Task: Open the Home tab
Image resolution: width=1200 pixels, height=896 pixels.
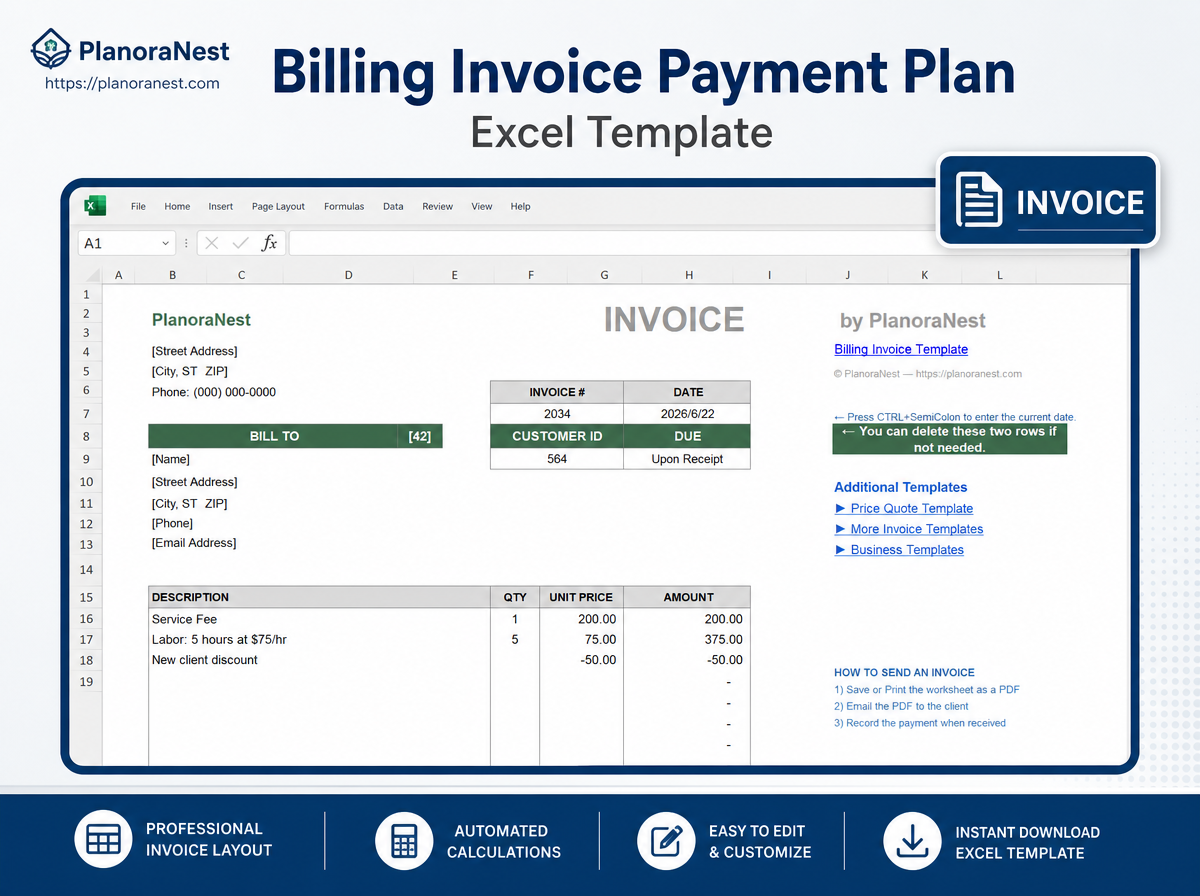Action: 177,206
